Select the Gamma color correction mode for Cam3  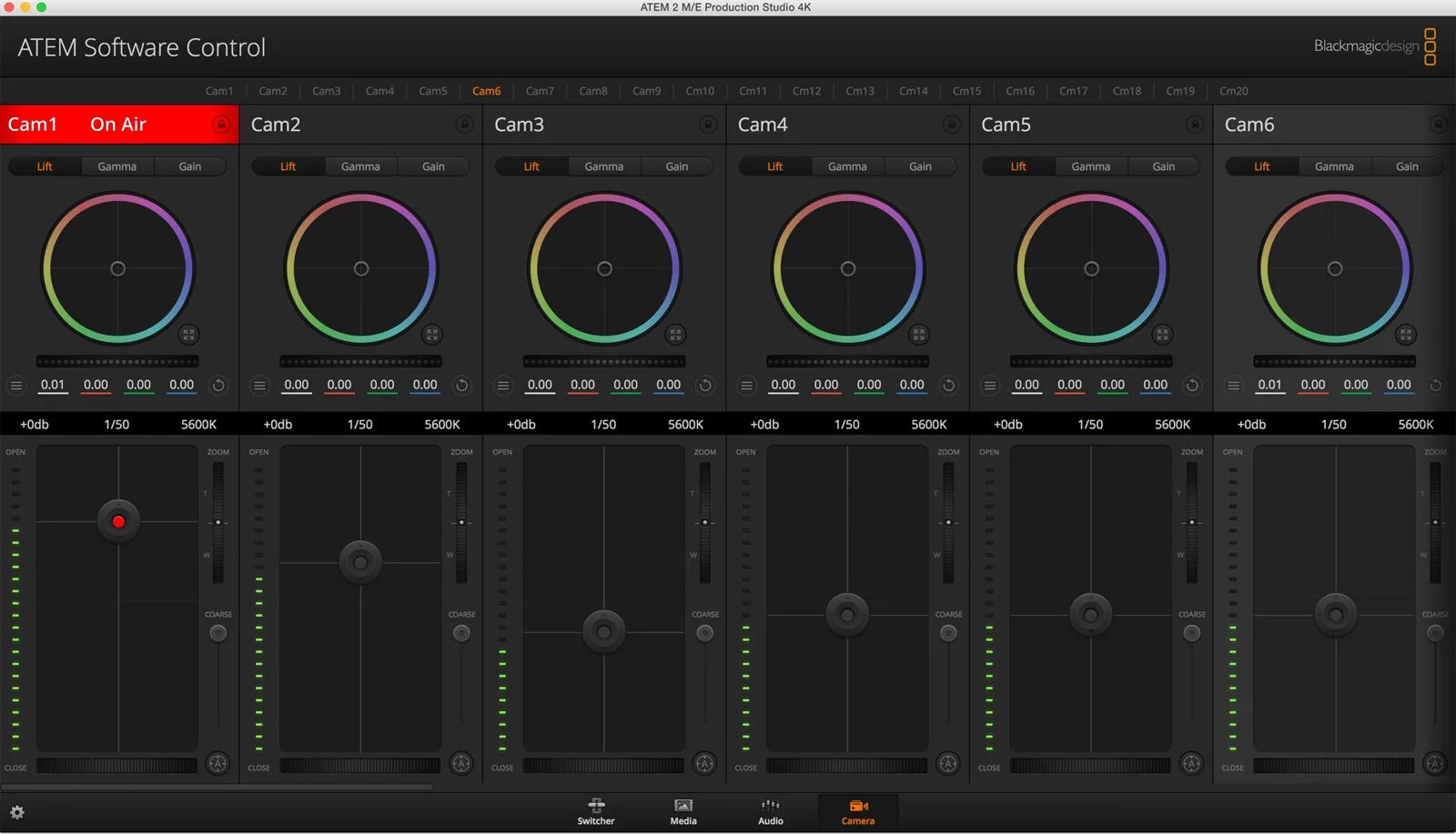tap(603, 166)
